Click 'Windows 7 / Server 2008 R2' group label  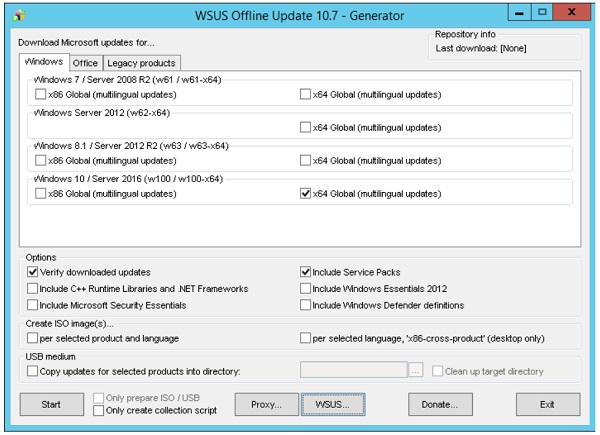point(127,80)
